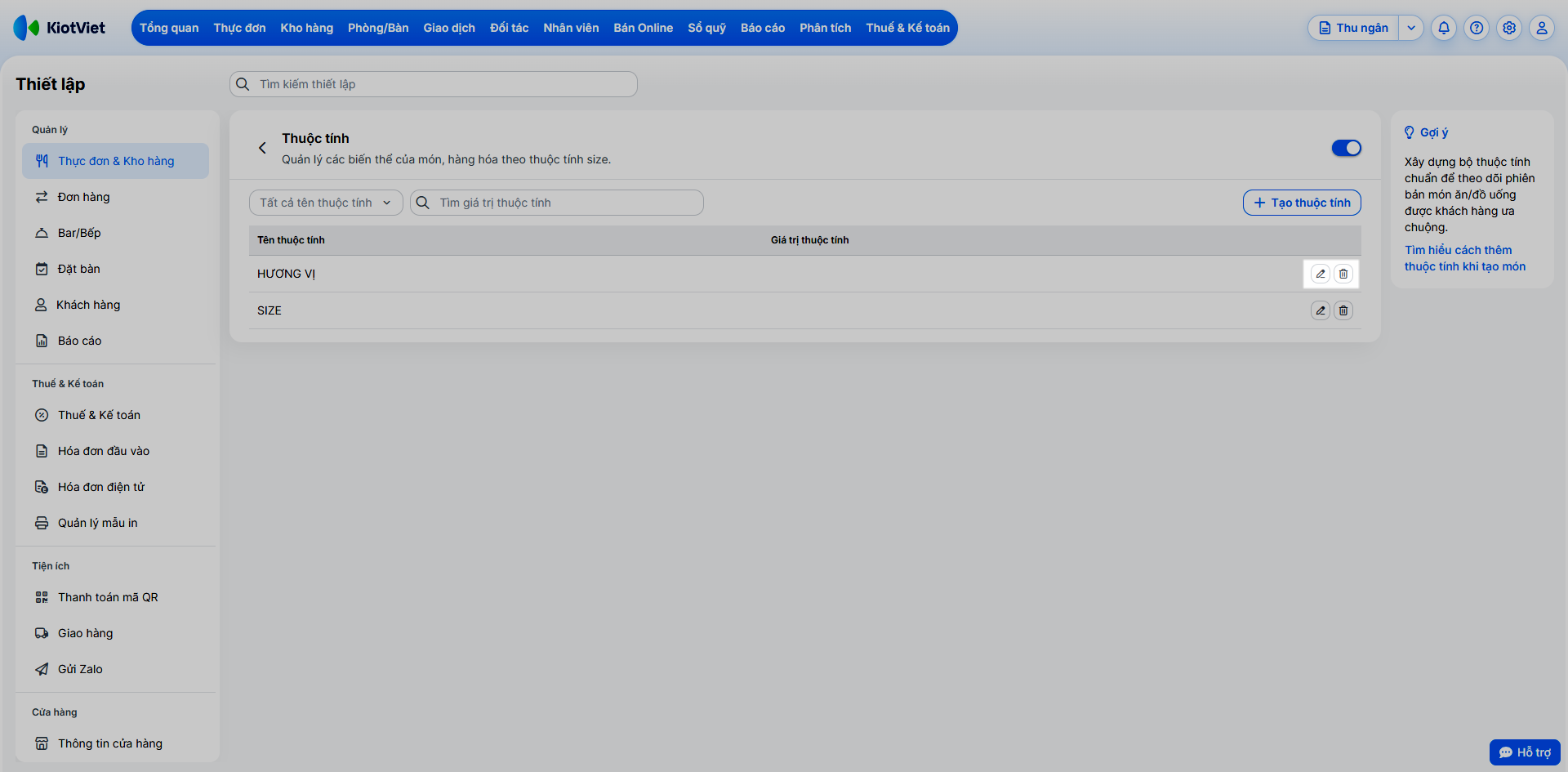Open the Bán Online menu
Screen dimensions: 1568x772
(x=644, y=28)
